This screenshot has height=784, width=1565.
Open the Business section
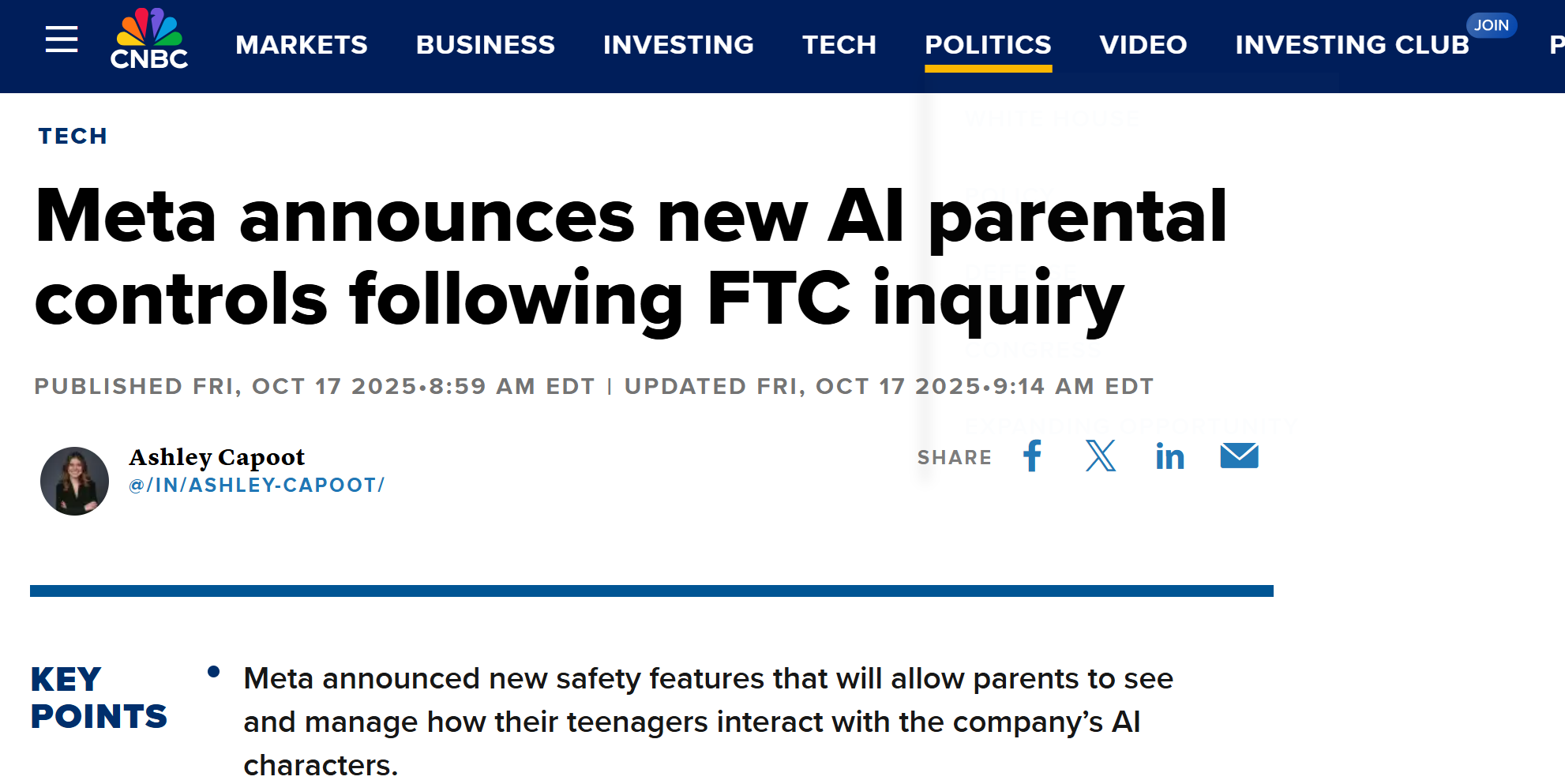[485, 45]
